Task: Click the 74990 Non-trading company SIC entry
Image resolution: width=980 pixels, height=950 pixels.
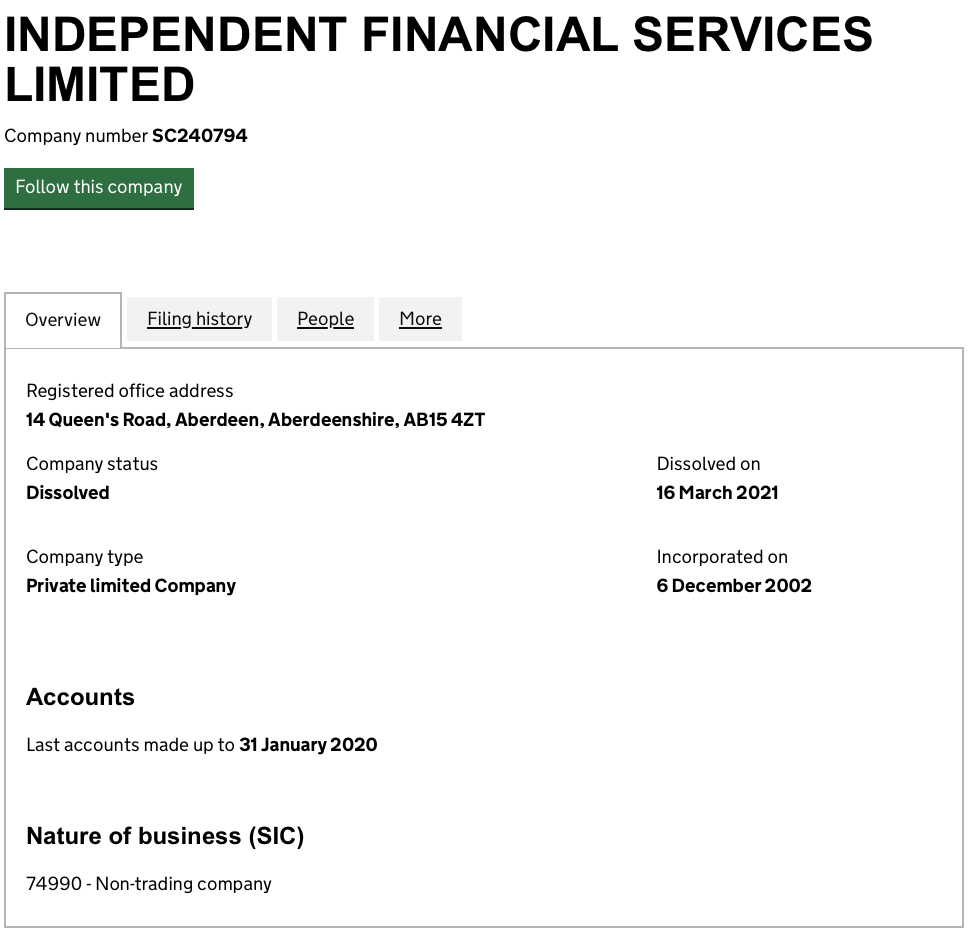Action: [x=149, y=884]
